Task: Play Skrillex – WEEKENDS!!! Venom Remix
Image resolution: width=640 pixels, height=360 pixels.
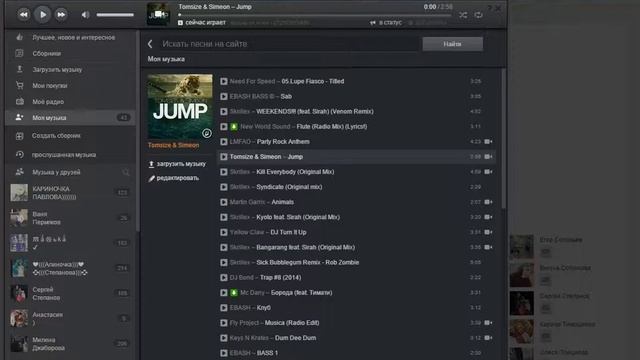Action: pyautogui.click(x=224, y=111)
